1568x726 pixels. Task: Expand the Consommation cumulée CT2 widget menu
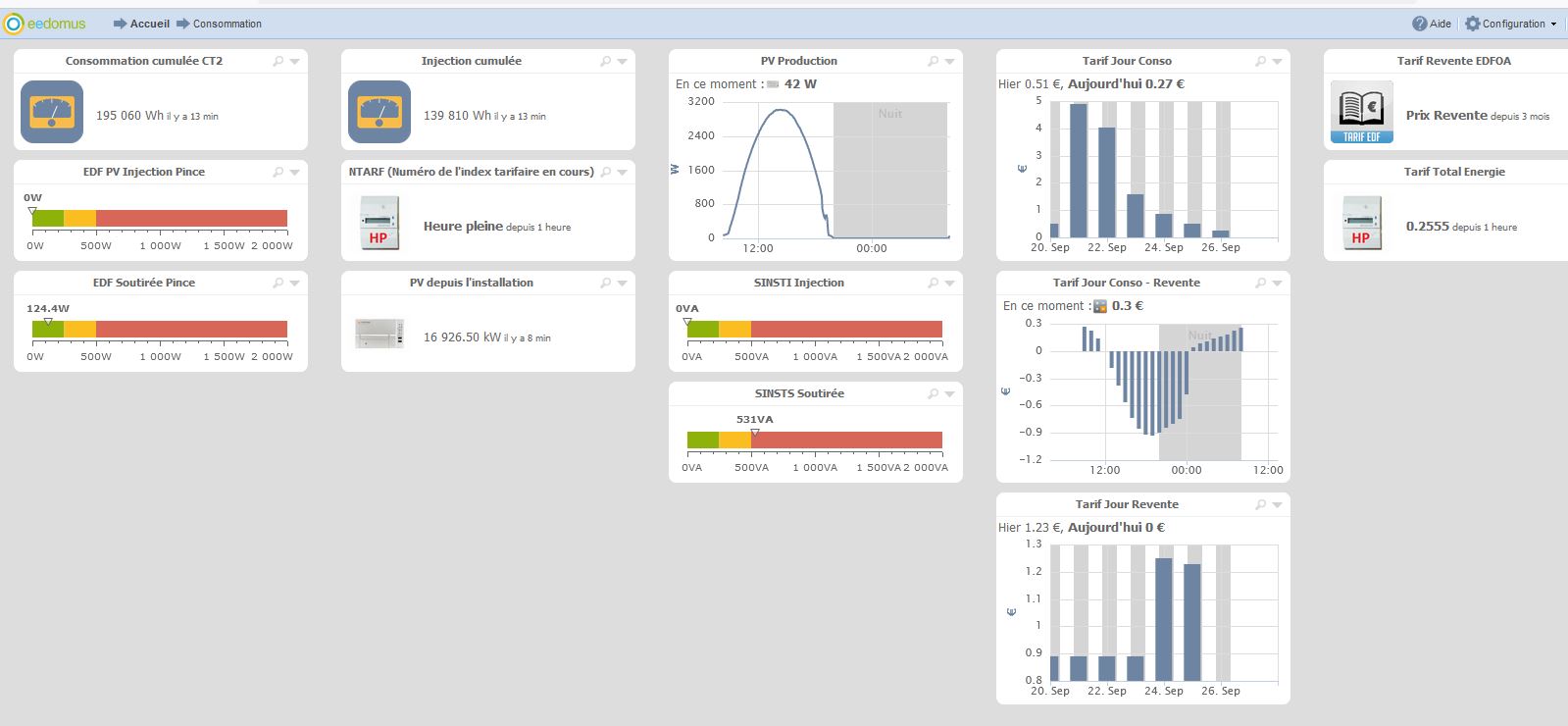(294, 62)
